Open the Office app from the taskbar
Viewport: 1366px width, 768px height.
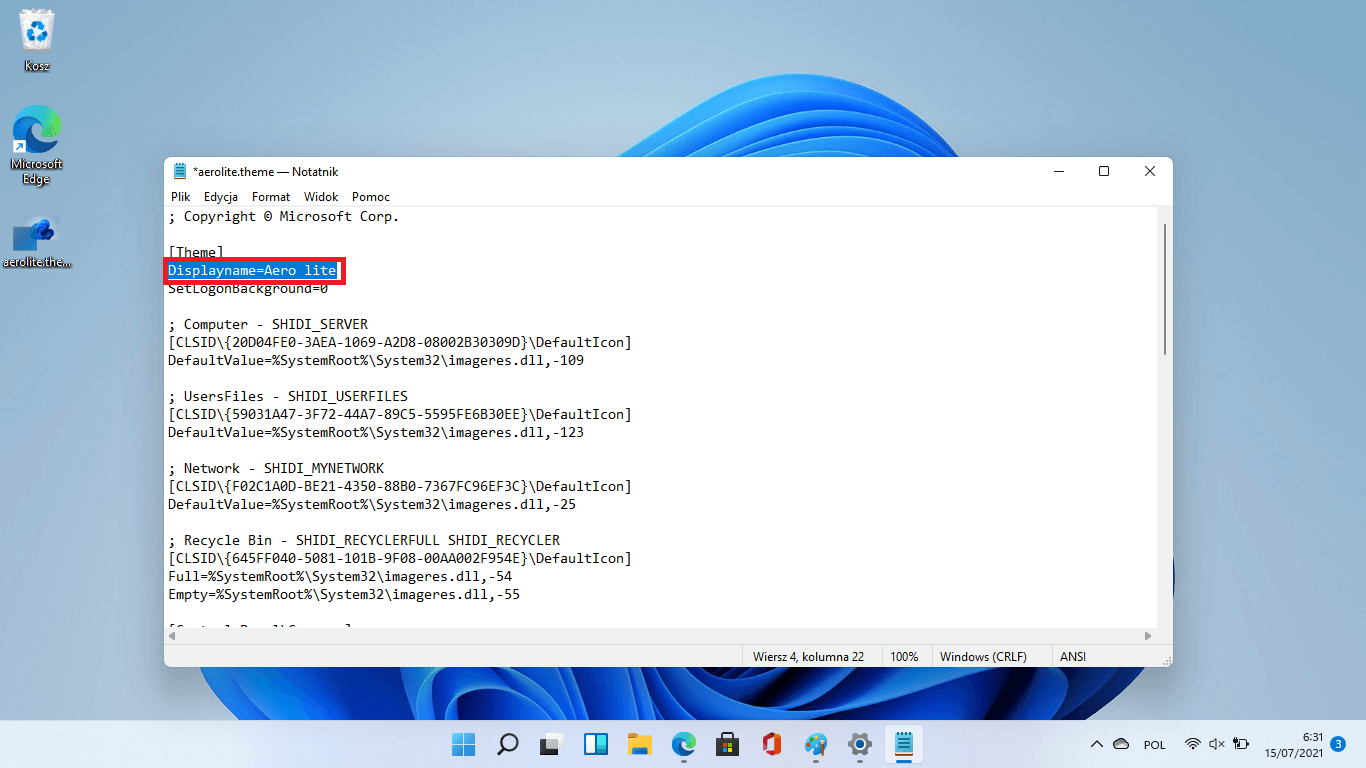771,744
